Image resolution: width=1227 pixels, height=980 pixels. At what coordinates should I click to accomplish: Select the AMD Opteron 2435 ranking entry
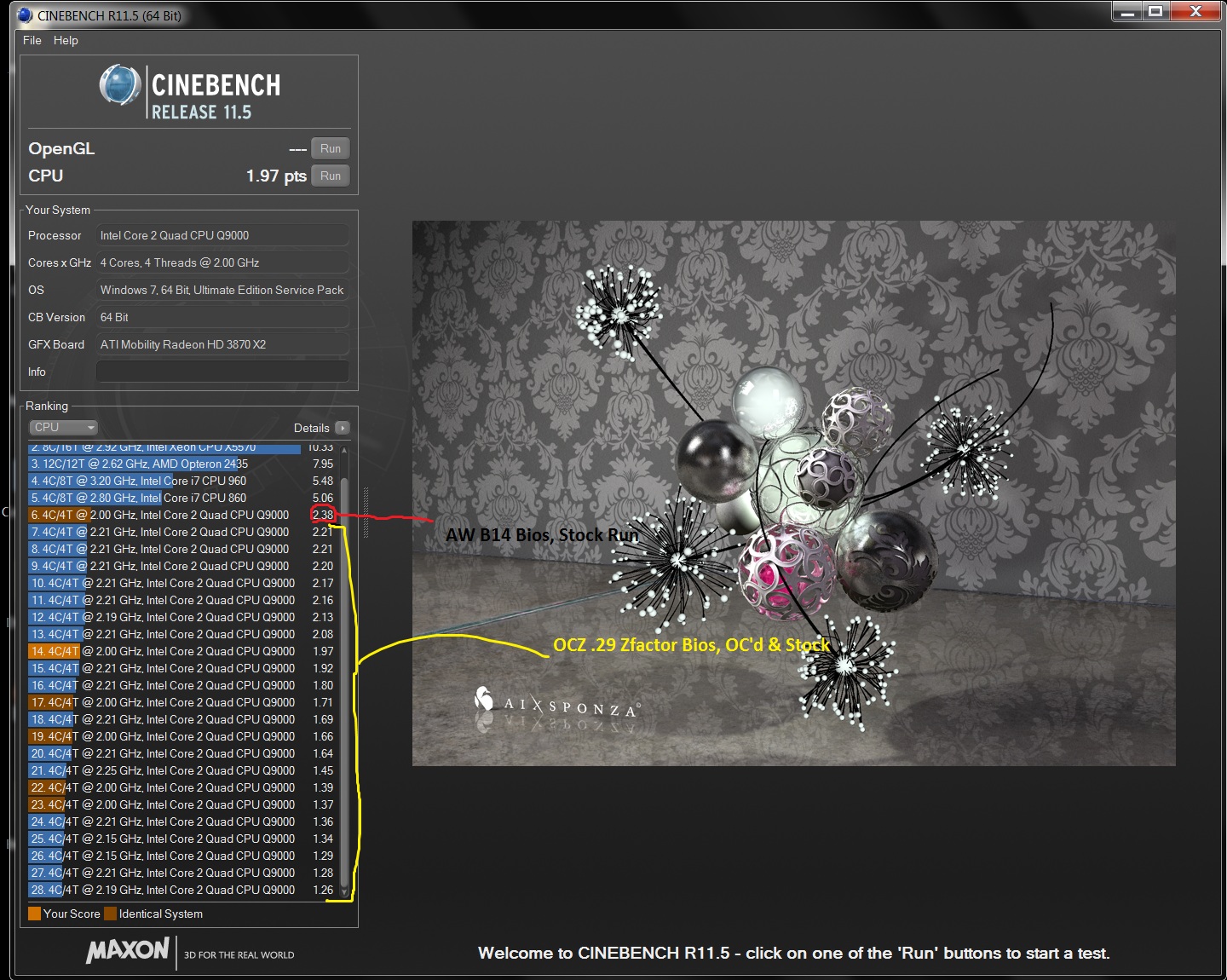point(162,464)
